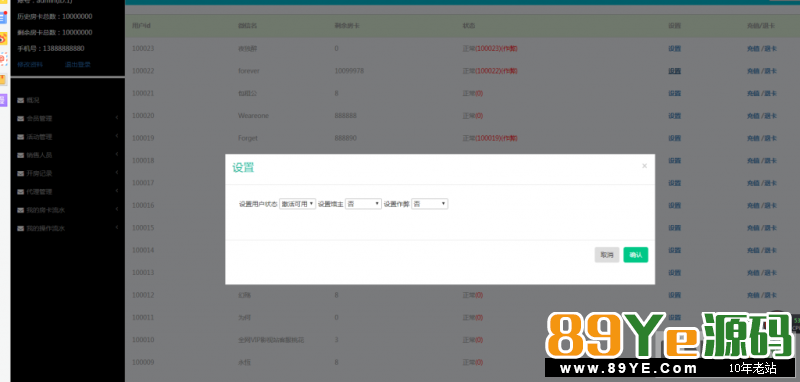
Task: Click status 正常(100019)(作弊) cell
Action: pos(490,139)
